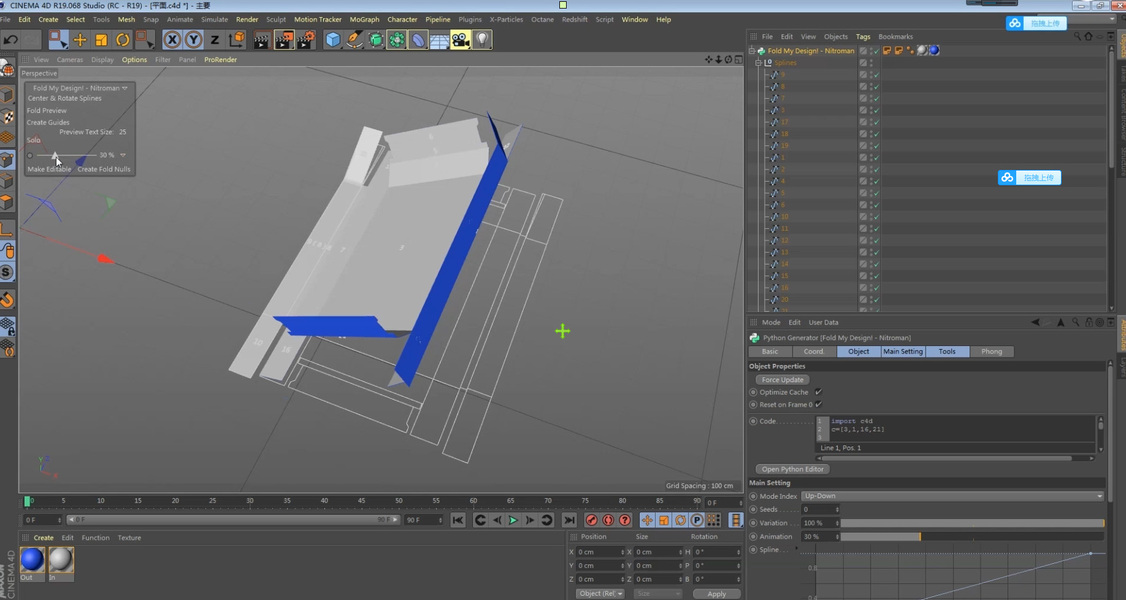Screen dimensions: 1126x600
Task: Toggle X axis lock
Action: (x=172, y=40)
